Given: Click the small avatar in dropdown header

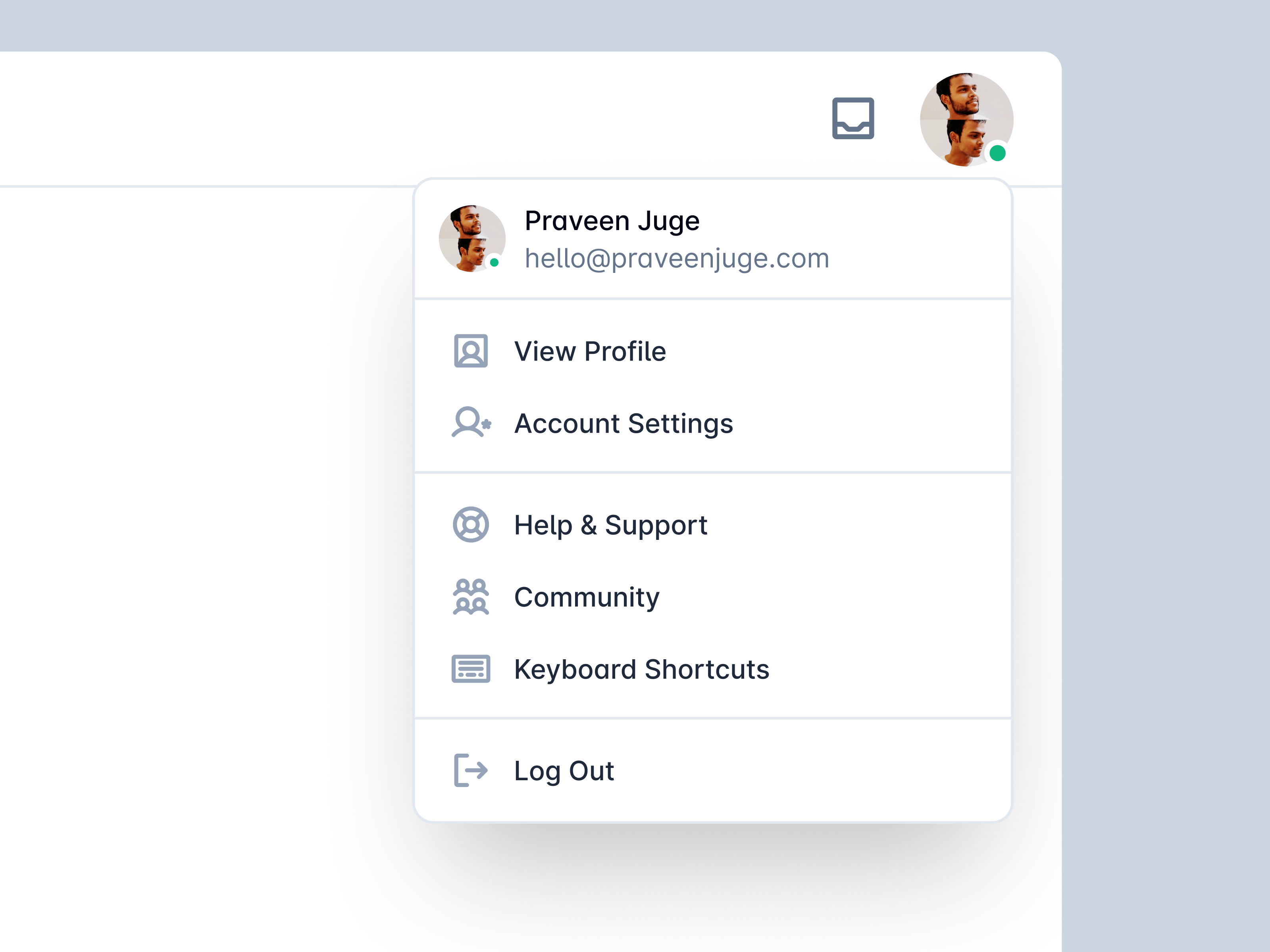Looking at the screenshot, I should pos(472,238).
